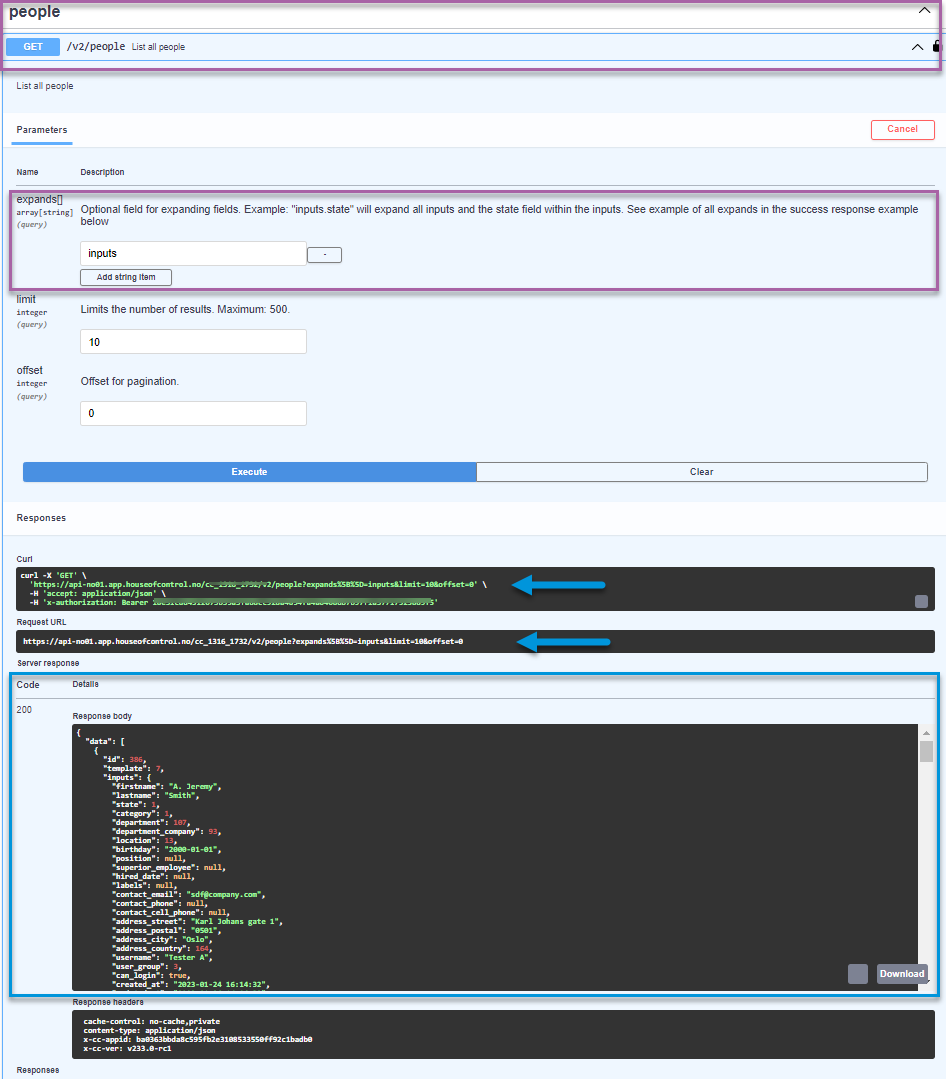This screenshot has width=946, height=1079.
Task: Click the authorization lock icon
Action: pos(936,46)
